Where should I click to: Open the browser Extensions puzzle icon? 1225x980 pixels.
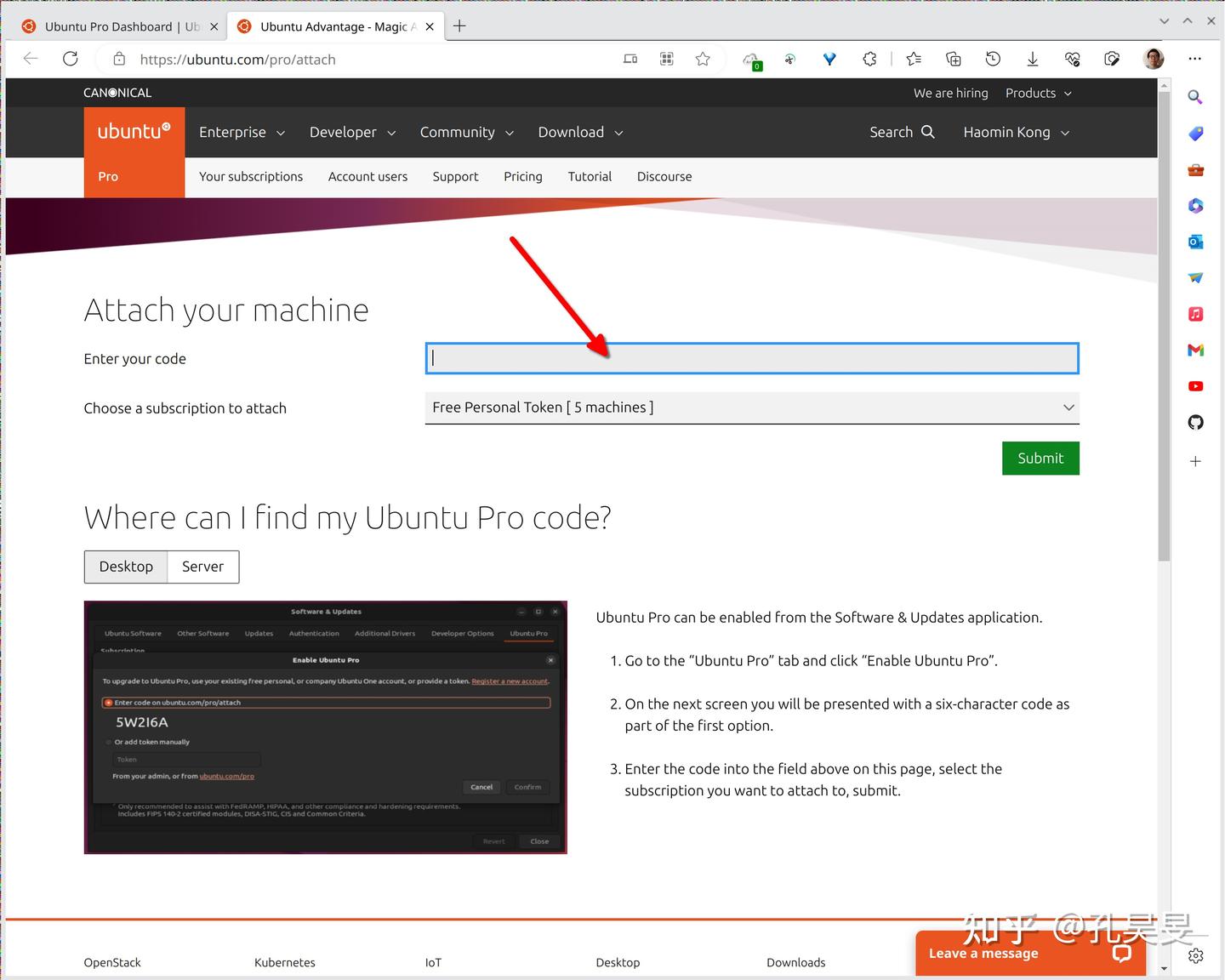869,59
